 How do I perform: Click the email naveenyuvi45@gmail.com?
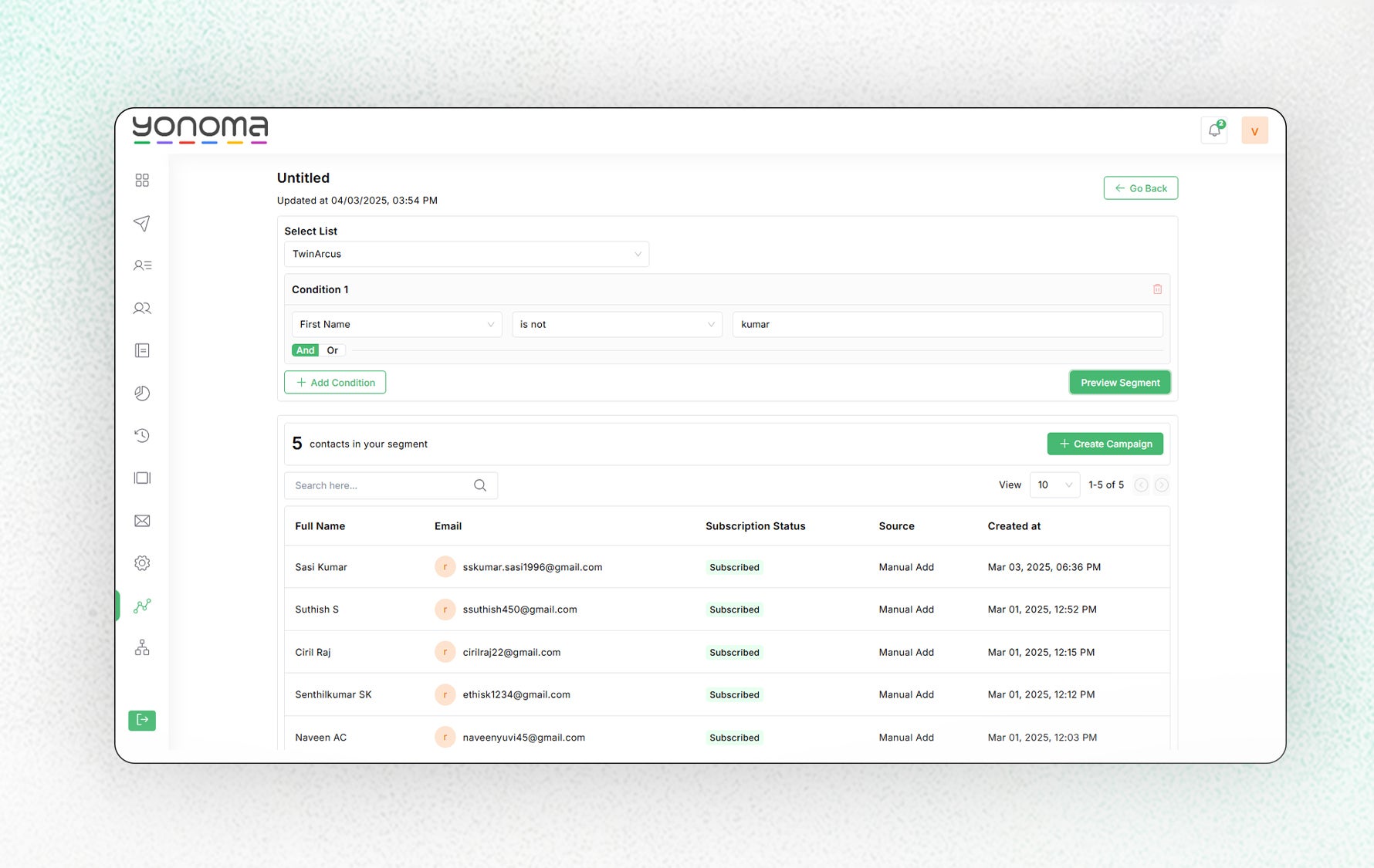tap(524, 738)
